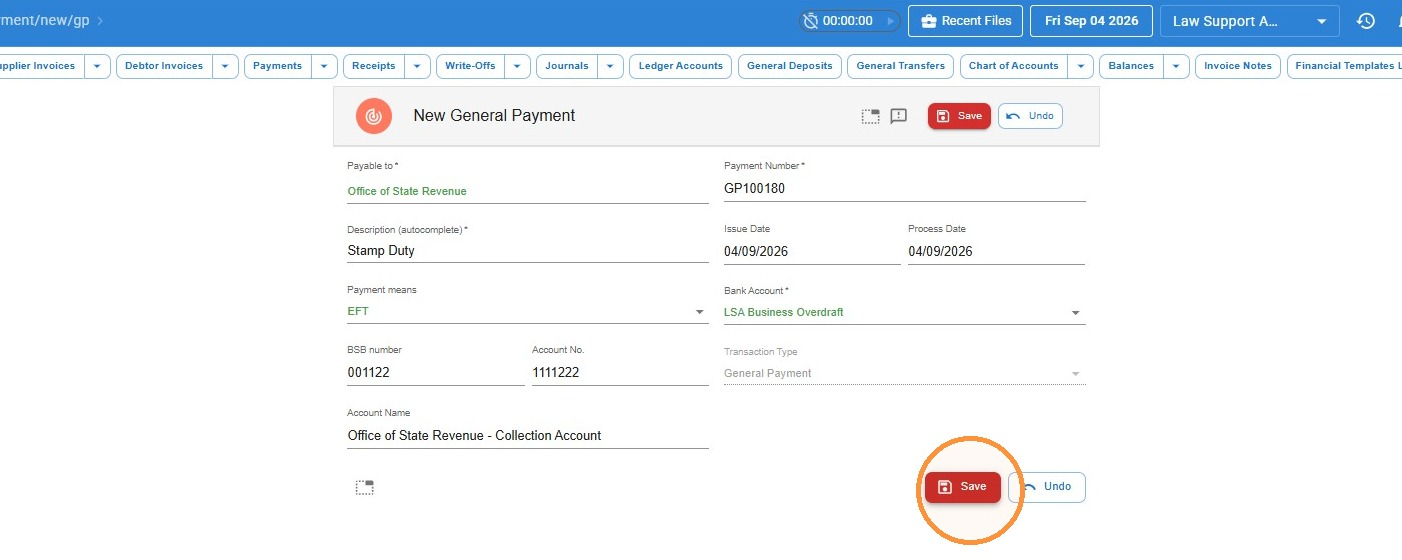
Task: Click the bottom layout window icon
Action: click(x=365, y=488)
